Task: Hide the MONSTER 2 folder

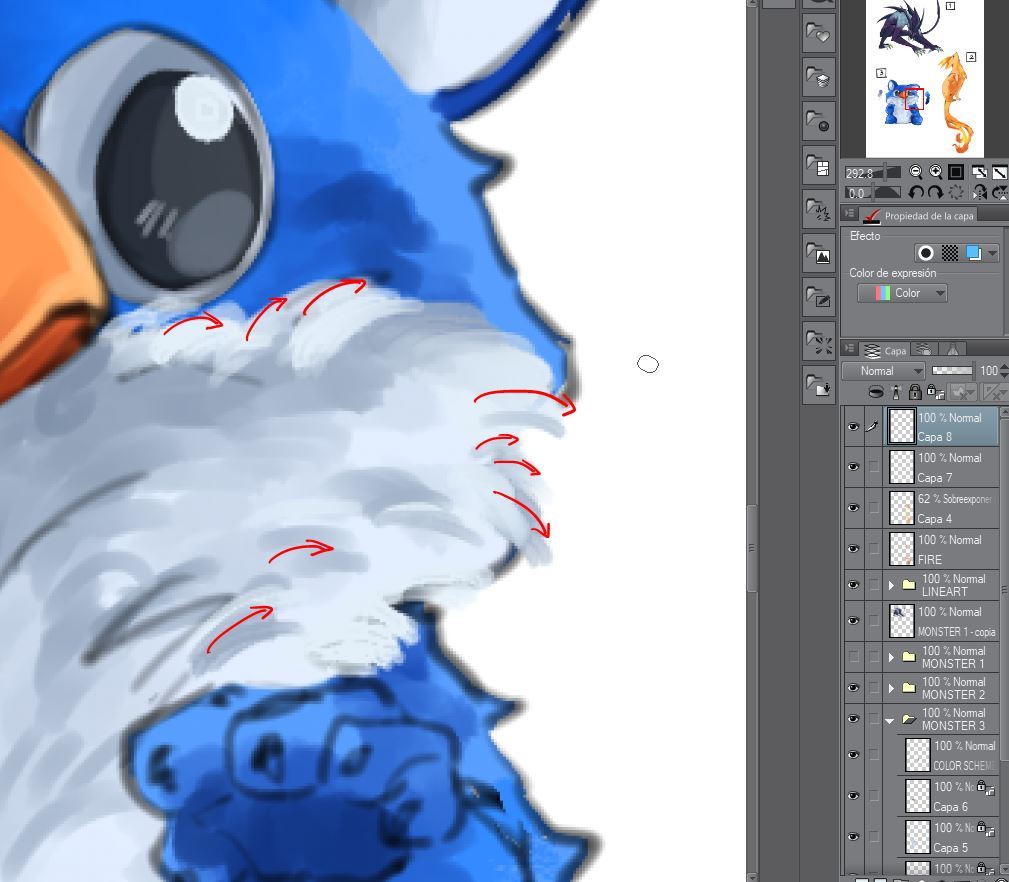Action: point(853,688)
